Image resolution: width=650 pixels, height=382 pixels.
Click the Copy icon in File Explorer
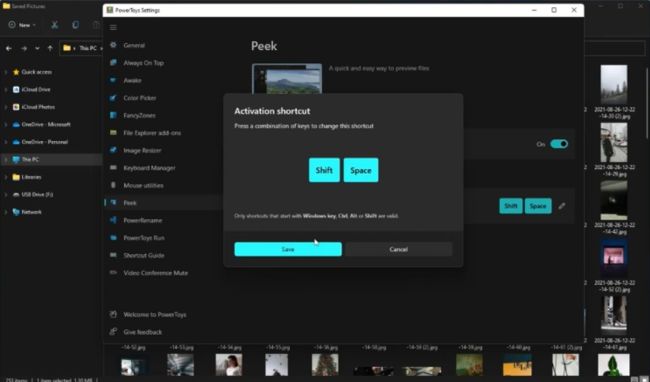click(x=75, y=25)
